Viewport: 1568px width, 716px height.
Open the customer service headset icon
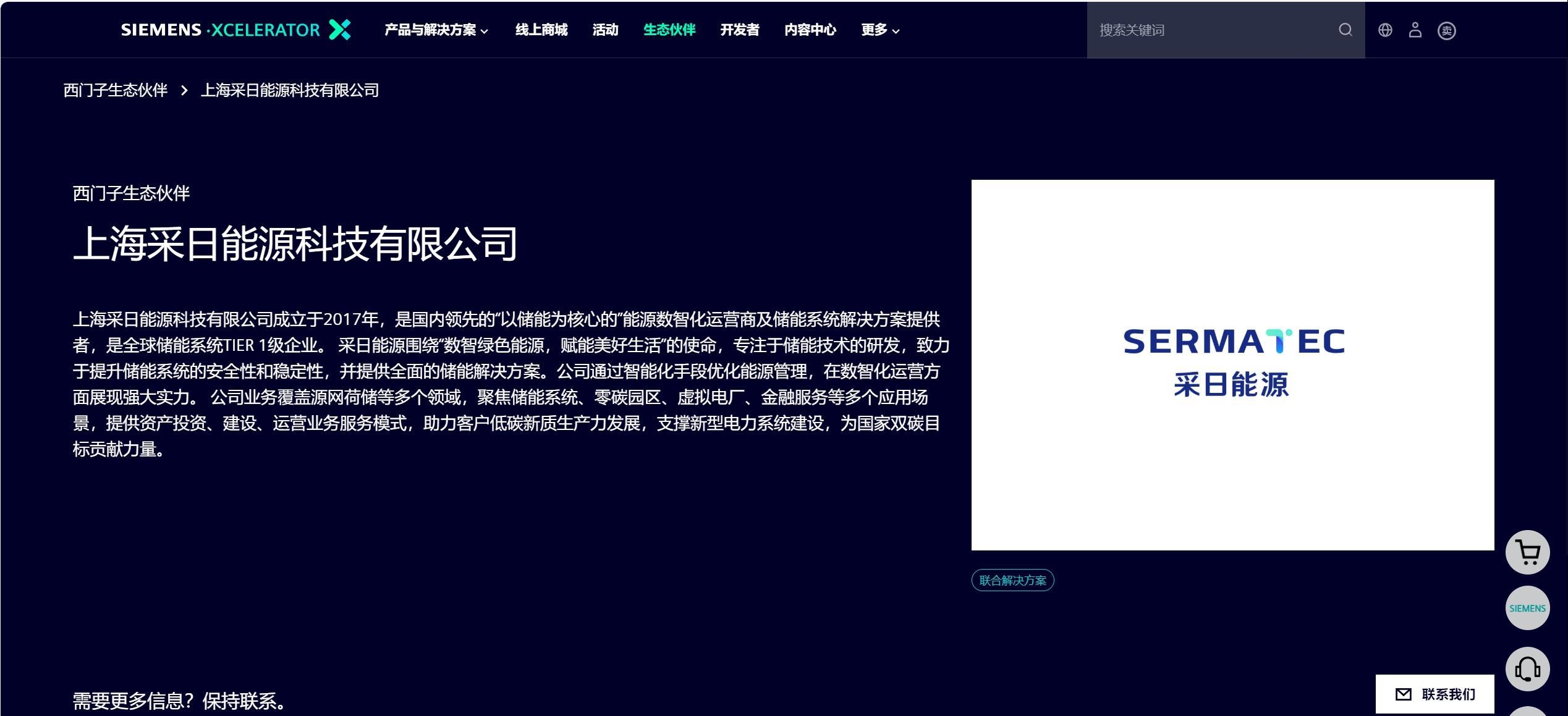tap(1527, 668)
